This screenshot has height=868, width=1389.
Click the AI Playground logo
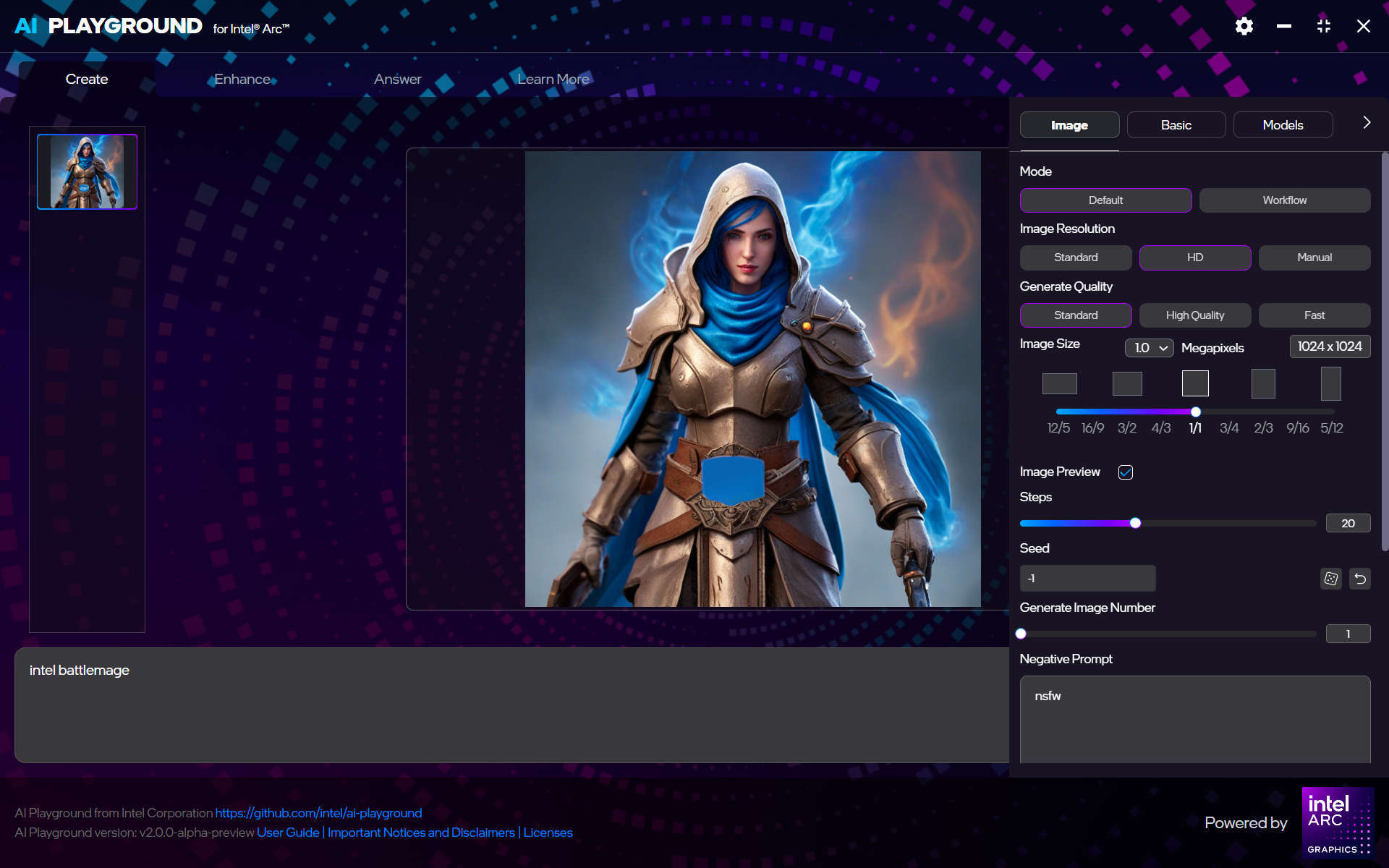click(107, 26)
